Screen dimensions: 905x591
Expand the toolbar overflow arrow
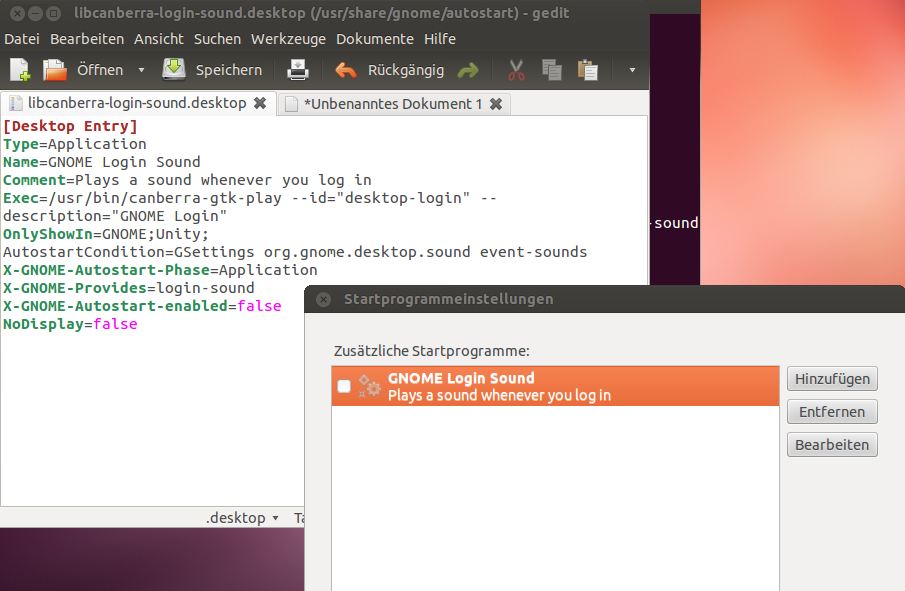[632, 70]
